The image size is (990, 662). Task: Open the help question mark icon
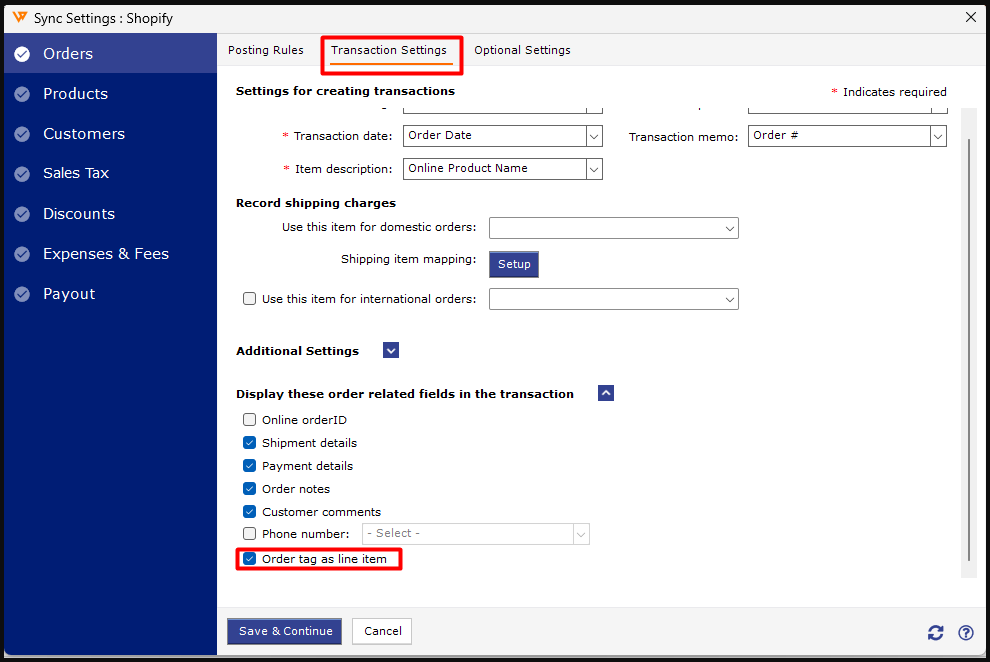(965, 632)
